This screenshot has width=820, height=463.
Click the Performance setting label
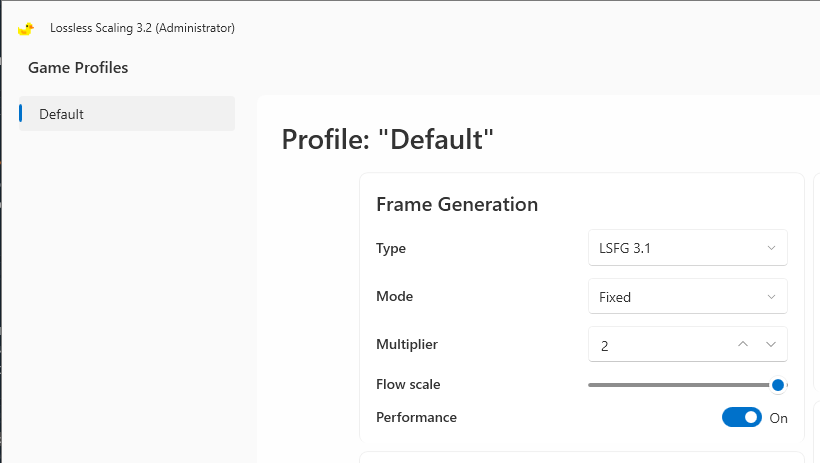[416, 417]
